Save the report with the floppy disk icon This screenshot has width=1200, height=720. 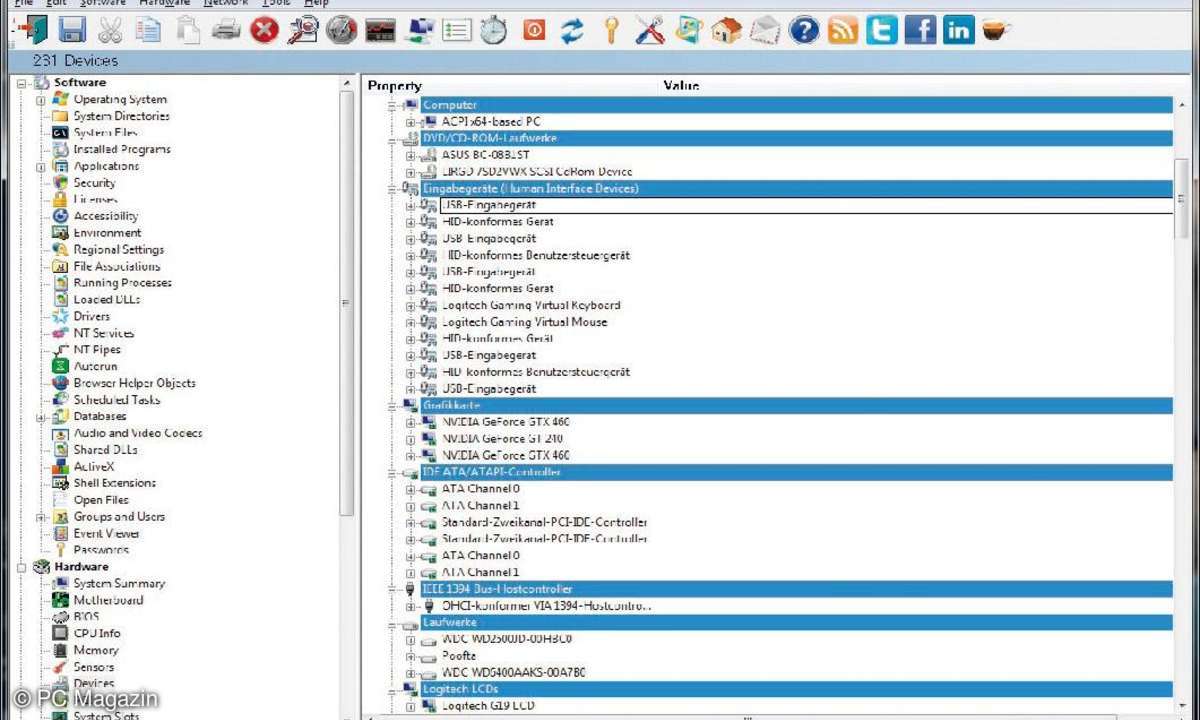click(71, 30)
